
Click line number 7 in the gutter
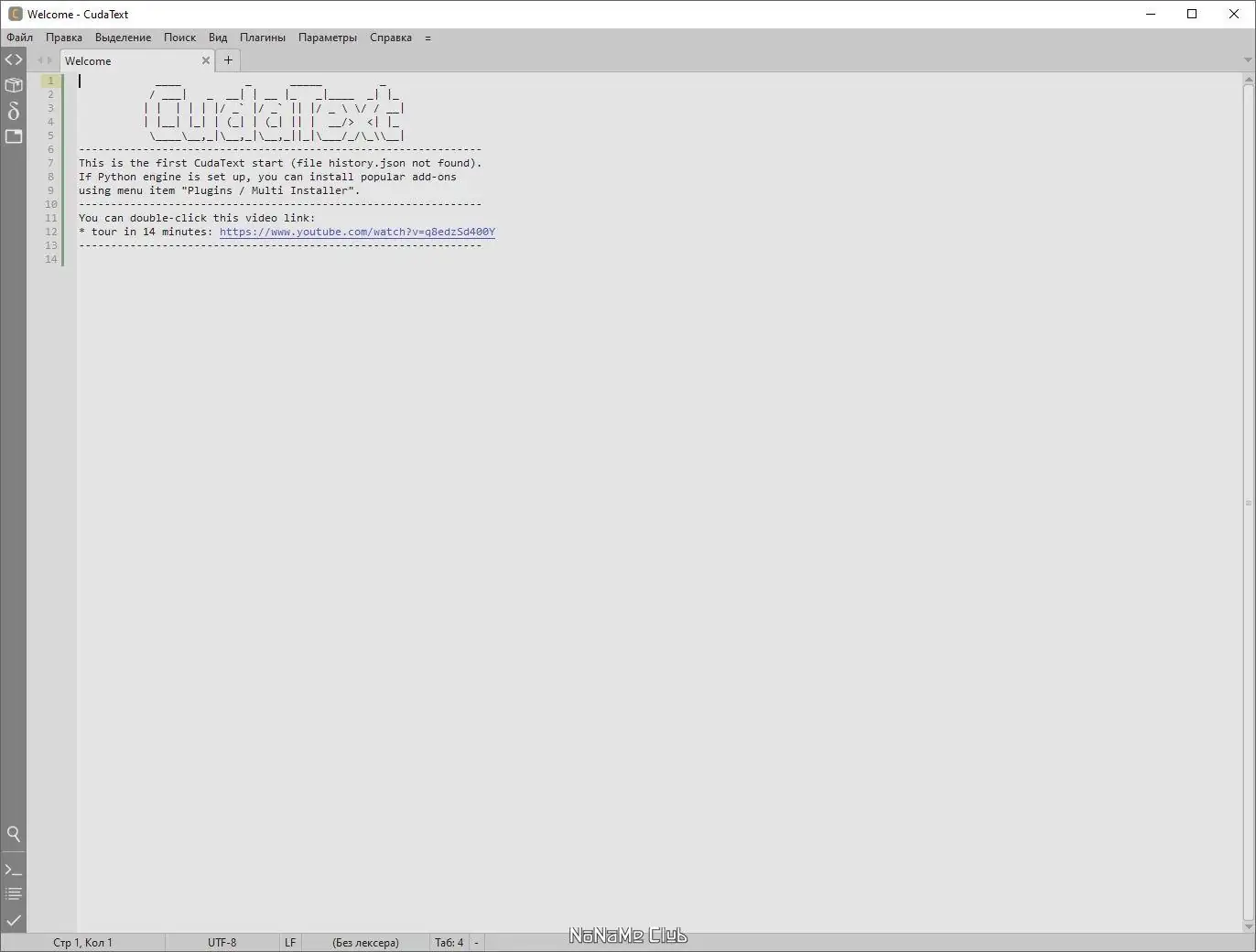click(50, 163)
